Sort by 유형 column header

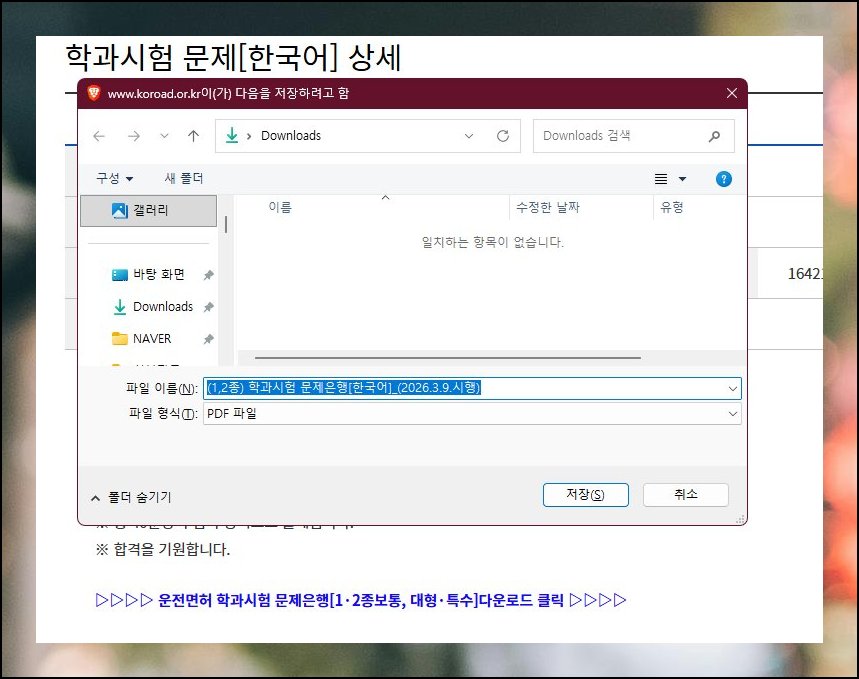672,207
